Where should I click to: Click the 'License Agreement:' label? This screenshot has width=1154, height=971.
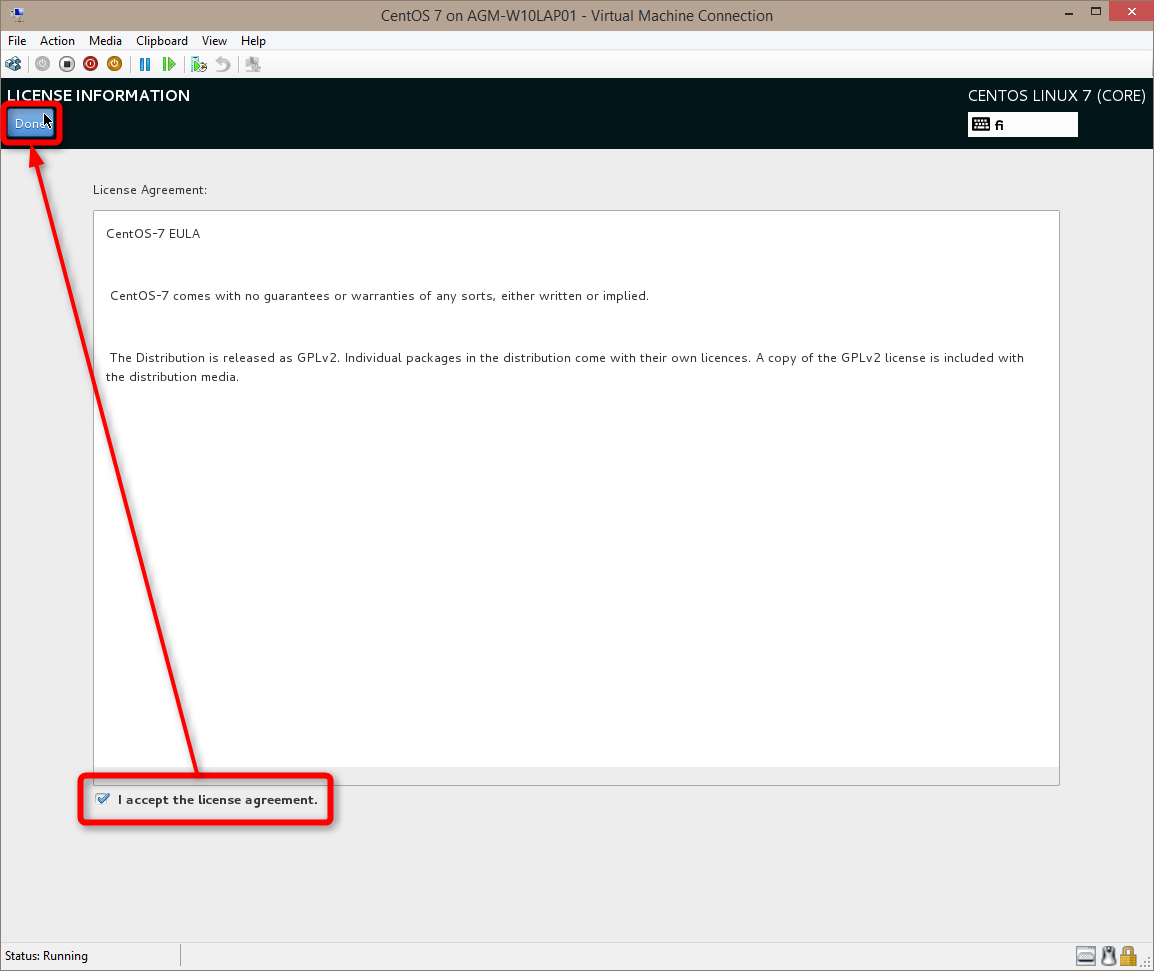pos(150,190)
